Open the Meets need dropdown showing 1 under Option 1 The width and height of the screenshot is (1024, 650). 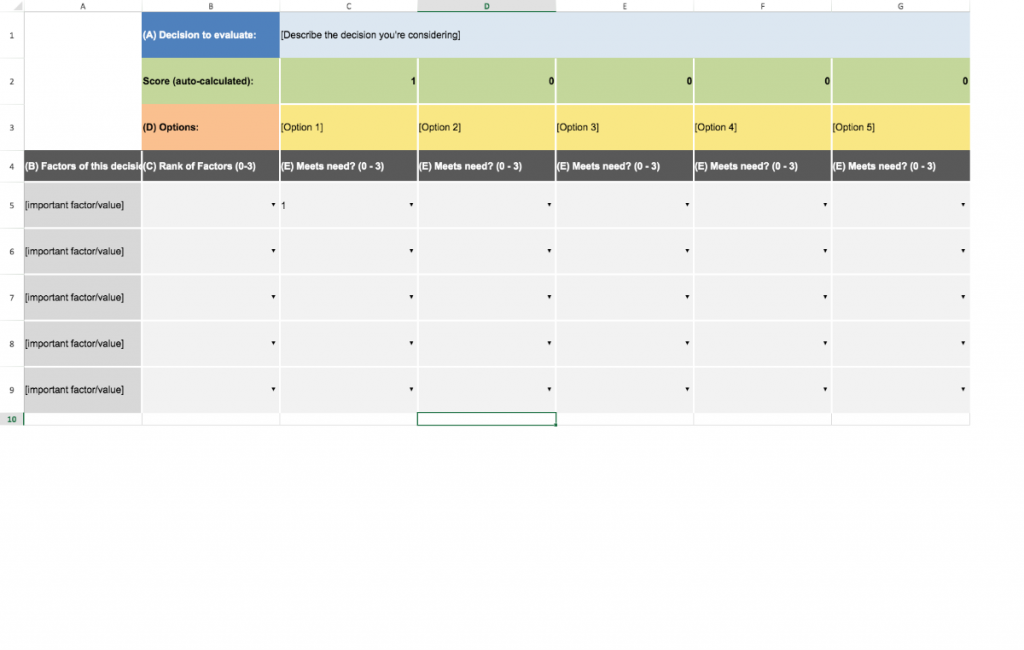410,204
